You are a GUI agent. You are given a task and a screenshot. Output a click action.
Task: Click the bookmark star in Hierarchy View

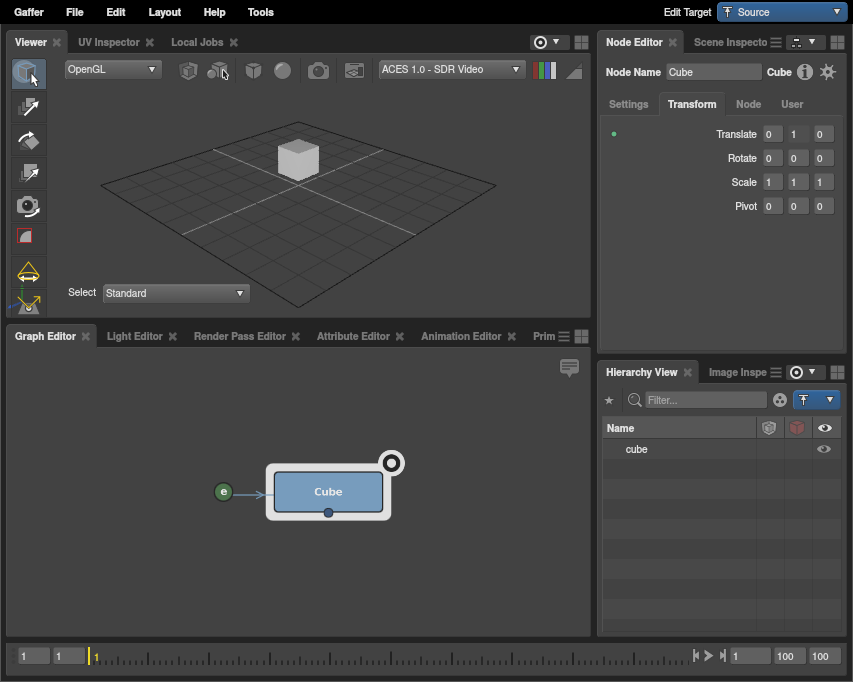[609, 400]
